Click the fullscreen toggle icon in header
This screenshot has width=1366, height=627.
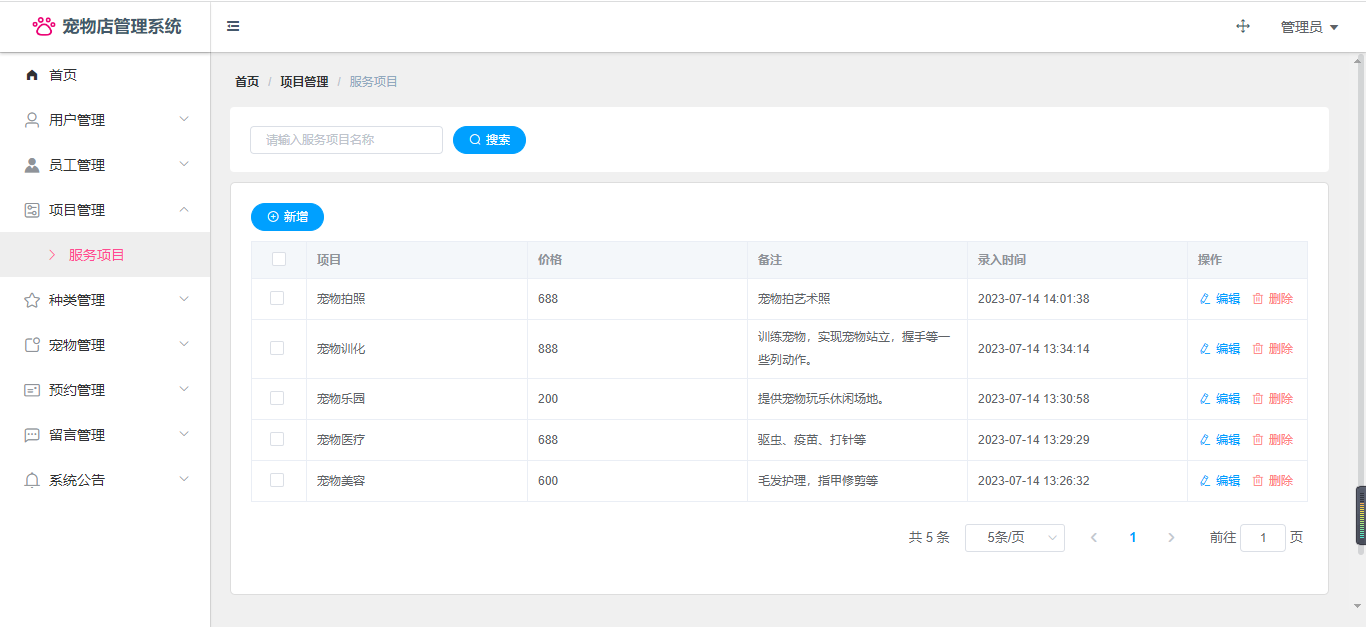(1243, 26)
